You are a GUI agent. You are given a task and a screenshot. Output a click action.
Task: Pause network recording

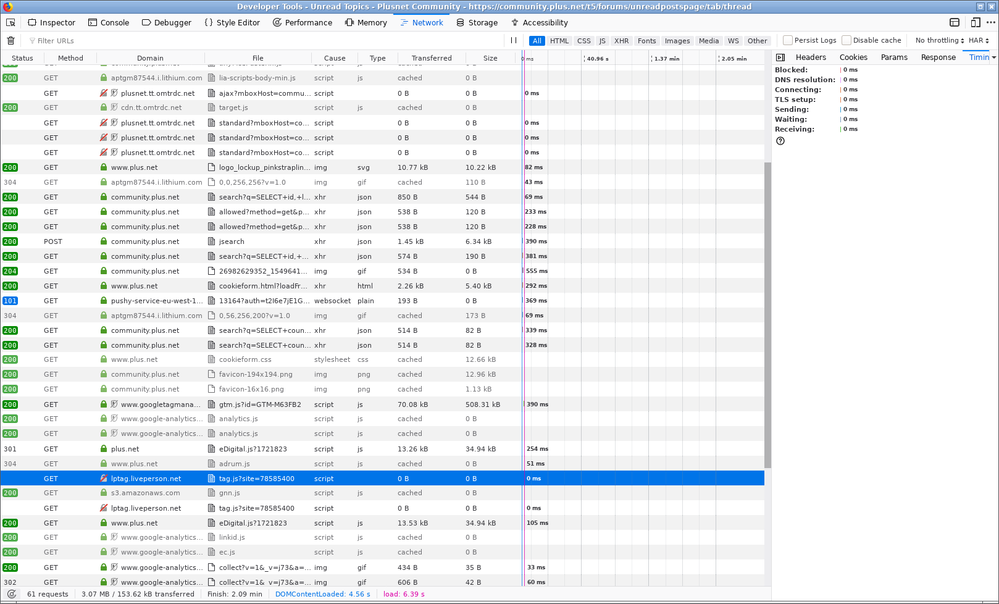[514, 41]
